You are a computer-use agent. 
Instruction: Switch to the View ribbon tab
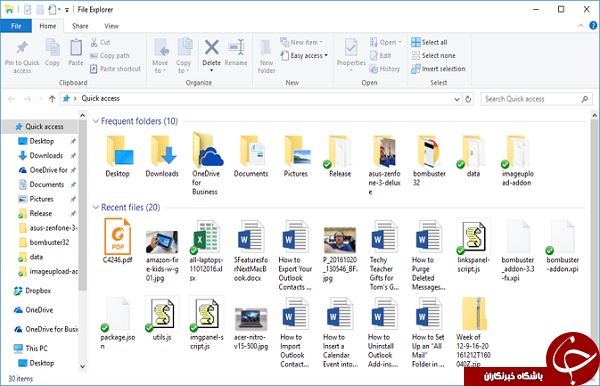[111, 26]
